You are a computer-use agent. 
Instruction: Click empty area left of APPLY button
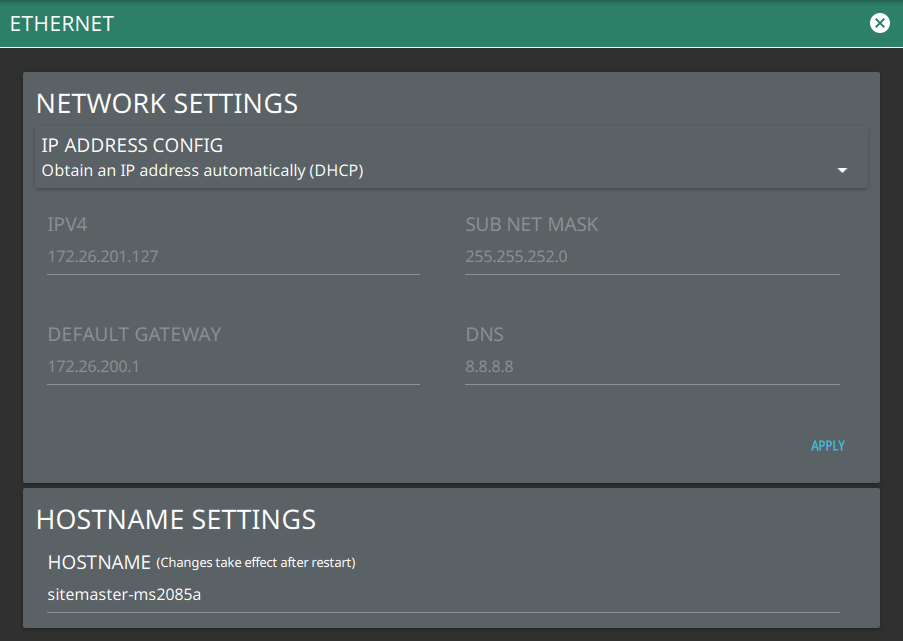tap(600, 446)
